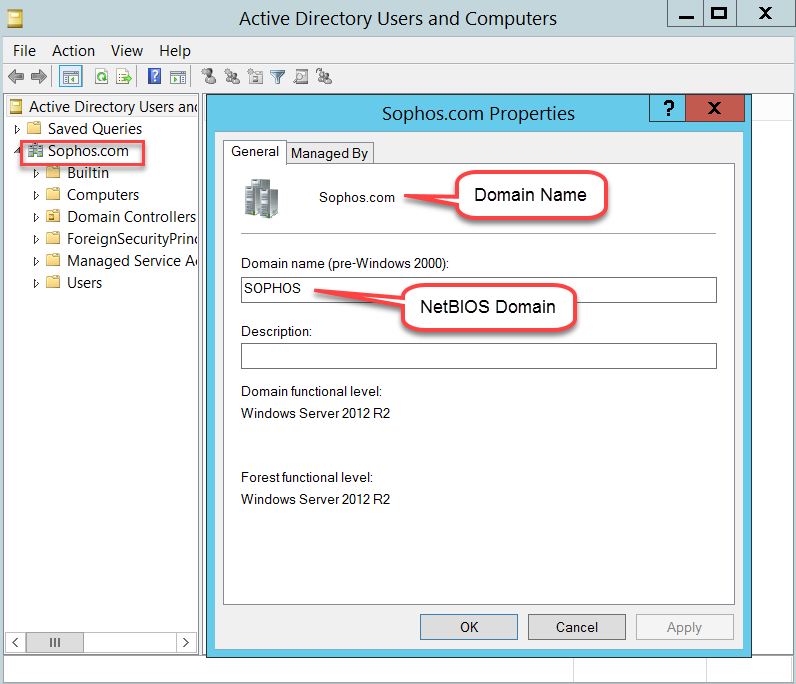Open the File menu

click(24, 51)
